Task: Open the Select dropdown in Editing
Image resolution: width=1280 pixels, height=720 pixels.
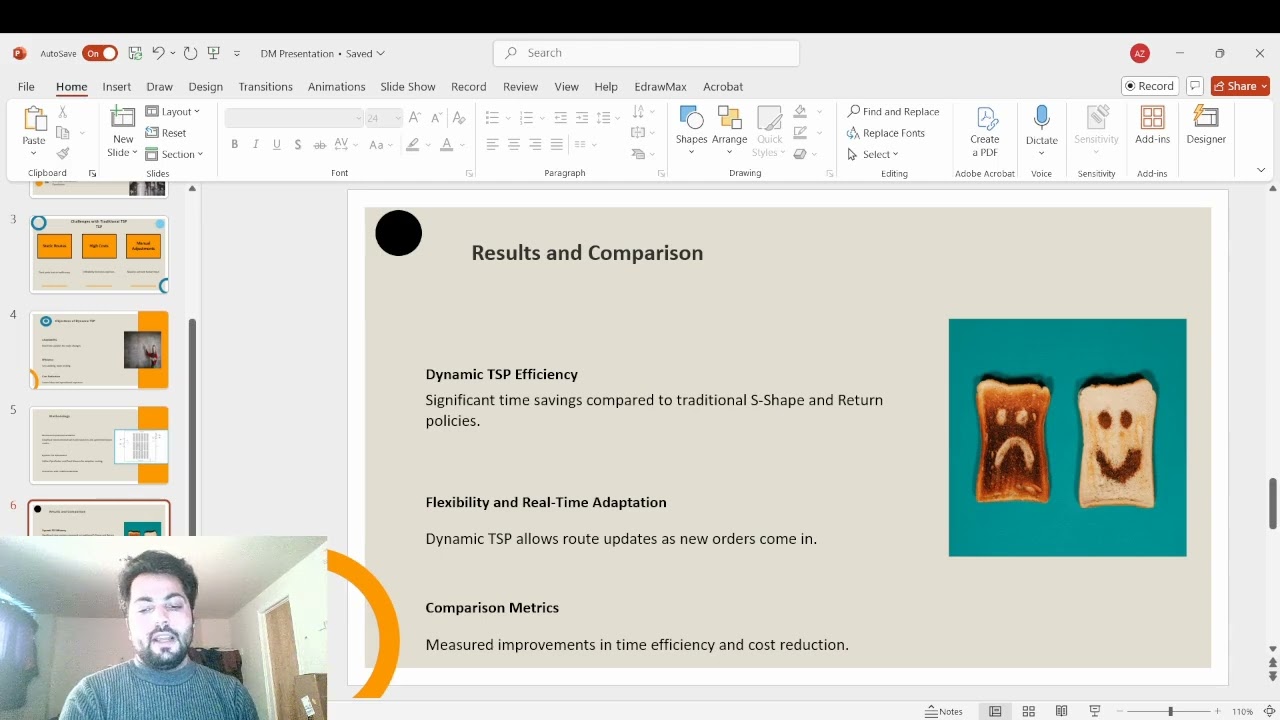Action: tap(873, 154)
